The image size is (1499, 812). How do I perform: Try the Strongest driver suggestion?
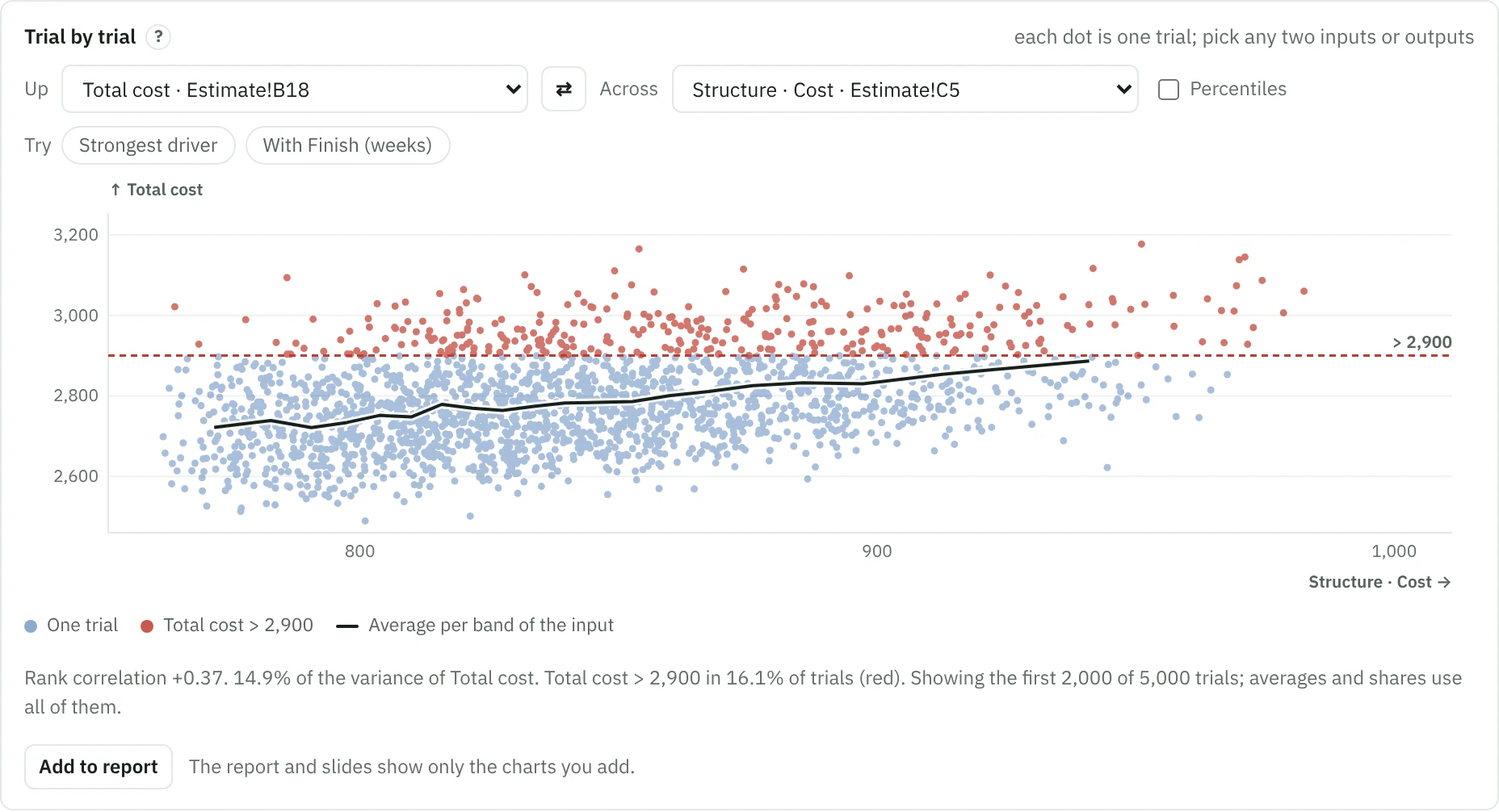pos(149,145)
